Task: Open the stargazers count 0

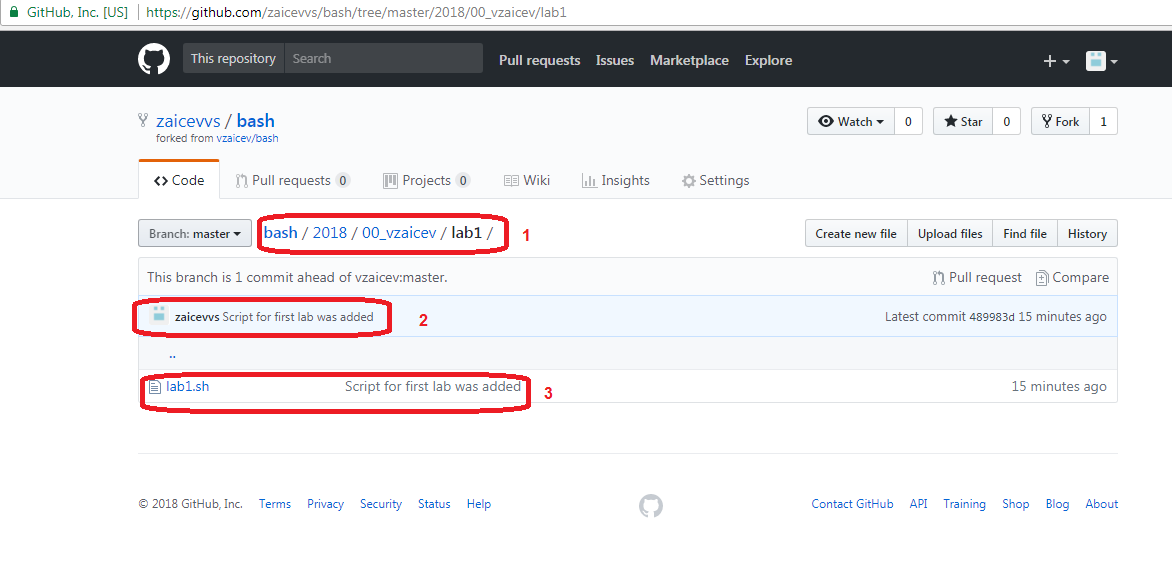Action: tap(1006, 122)
